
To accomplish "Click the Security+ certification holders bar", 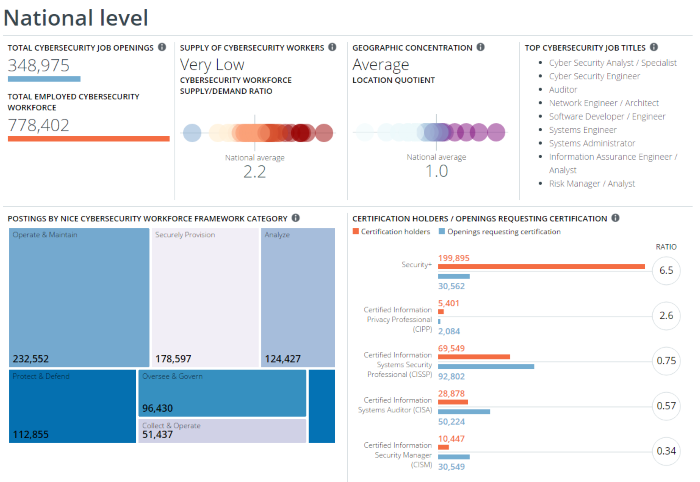I will (541, 266).
